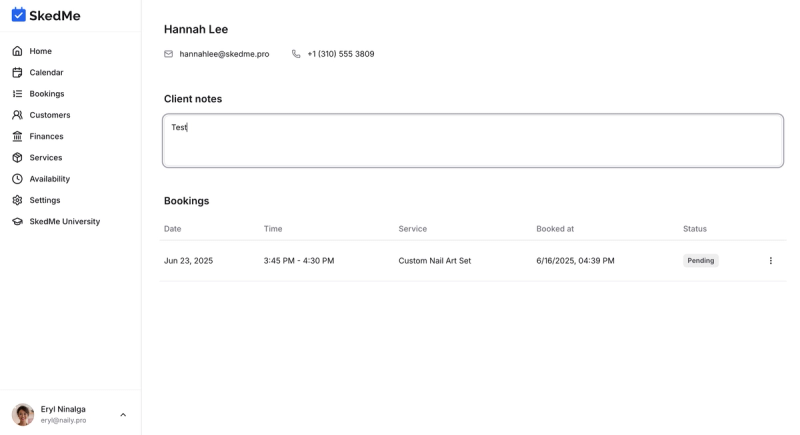Focus the Client notes text box

pyautogui.click(x=473, y=141)
